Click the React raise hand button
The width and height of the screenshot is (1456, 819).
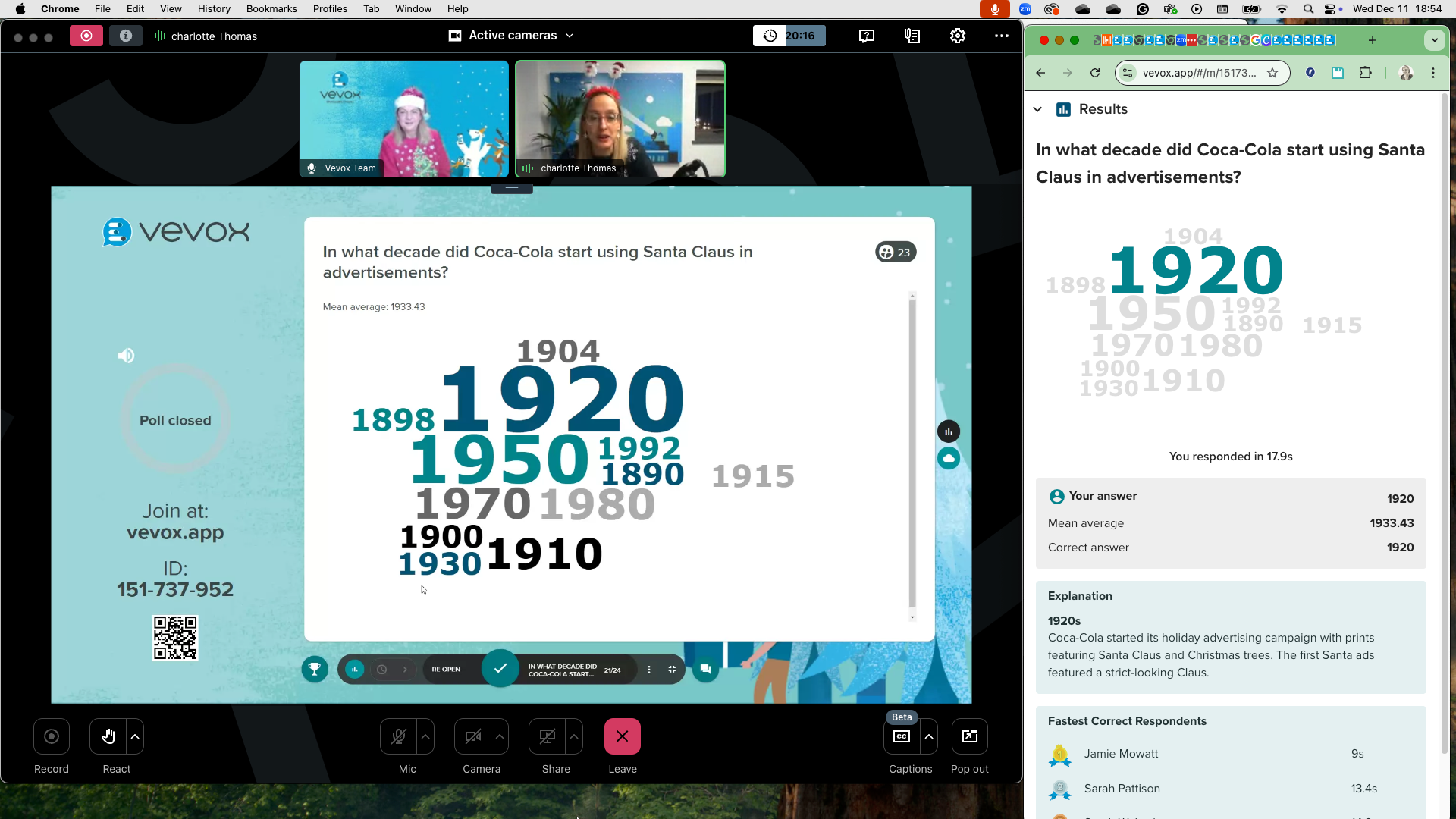(108, 736)
